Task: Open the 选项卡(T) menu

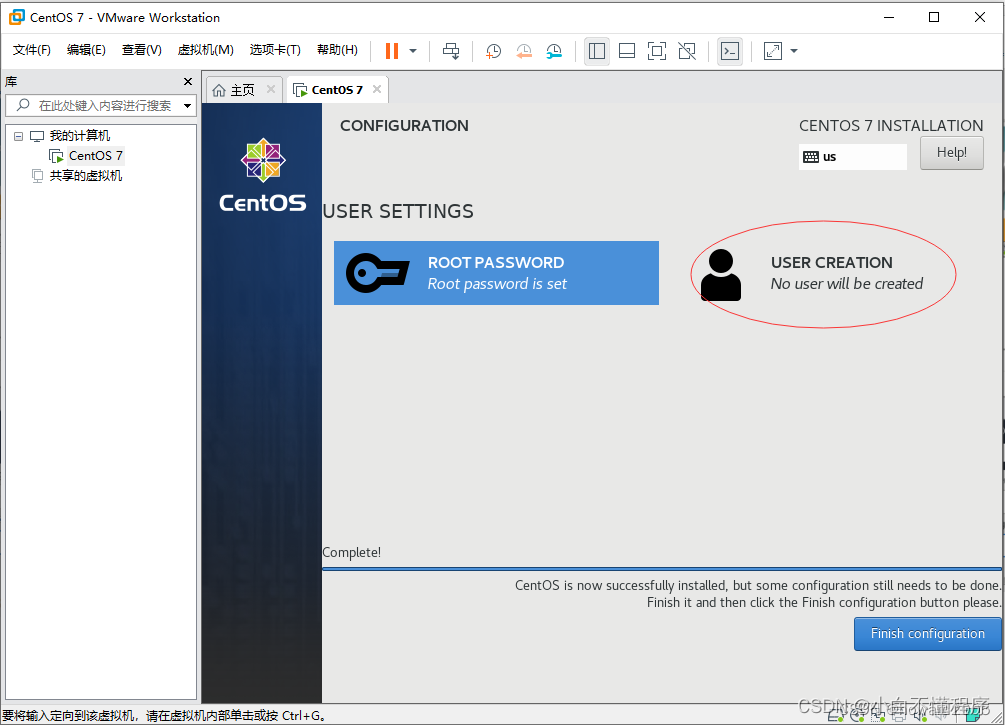Action: click(275, 50)
